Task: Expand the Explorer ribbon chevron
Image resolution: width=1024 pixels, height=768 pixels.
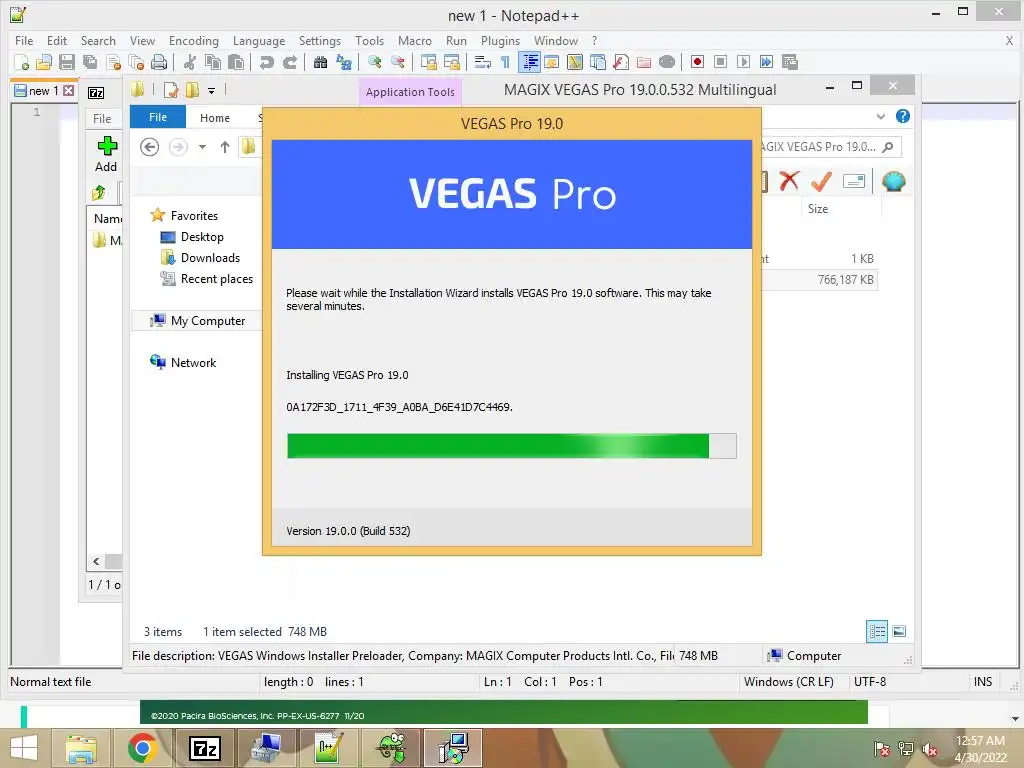Action: pyautogui.click(x=881, y=116)
